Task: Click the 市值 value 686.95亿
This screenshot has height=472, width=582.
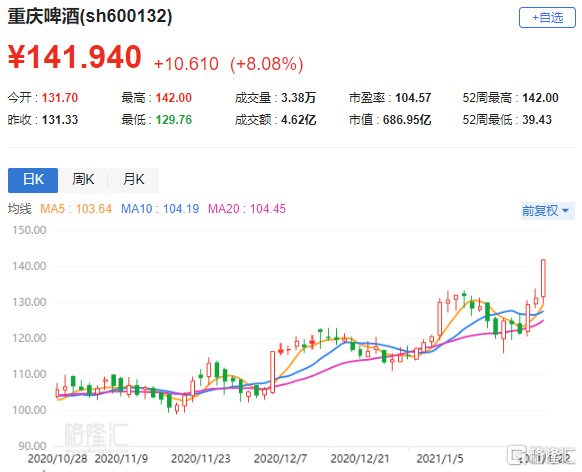Action: coord(406,120)
